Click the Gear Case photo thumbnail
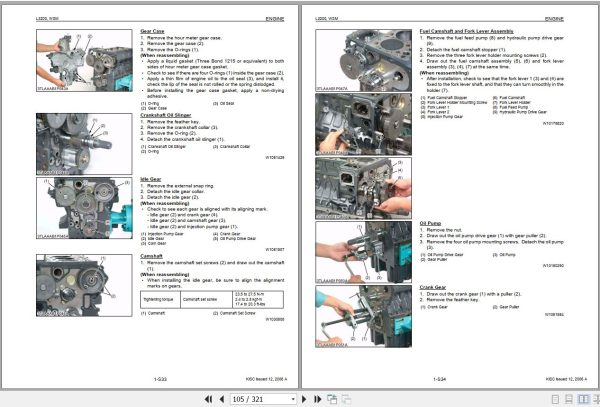Viewport: 600px width, 407px height. point(84,60)
